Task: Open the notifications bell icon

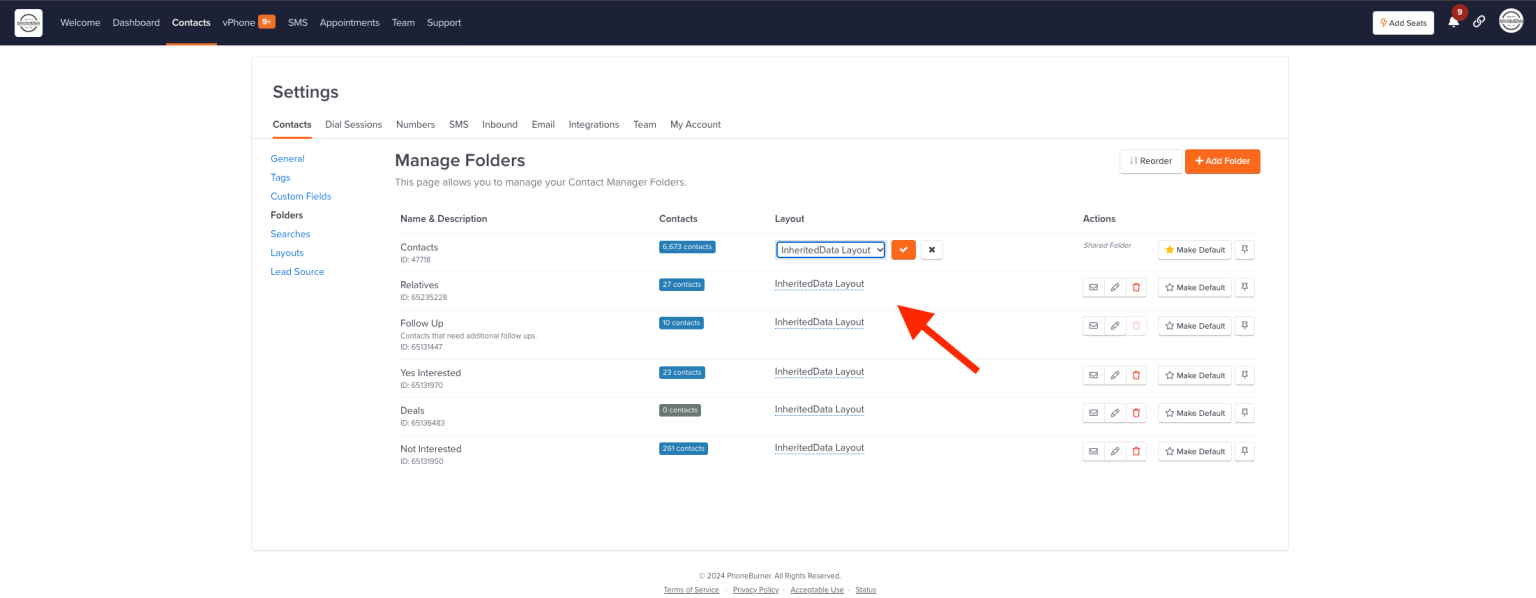Action: [1453, 22]
